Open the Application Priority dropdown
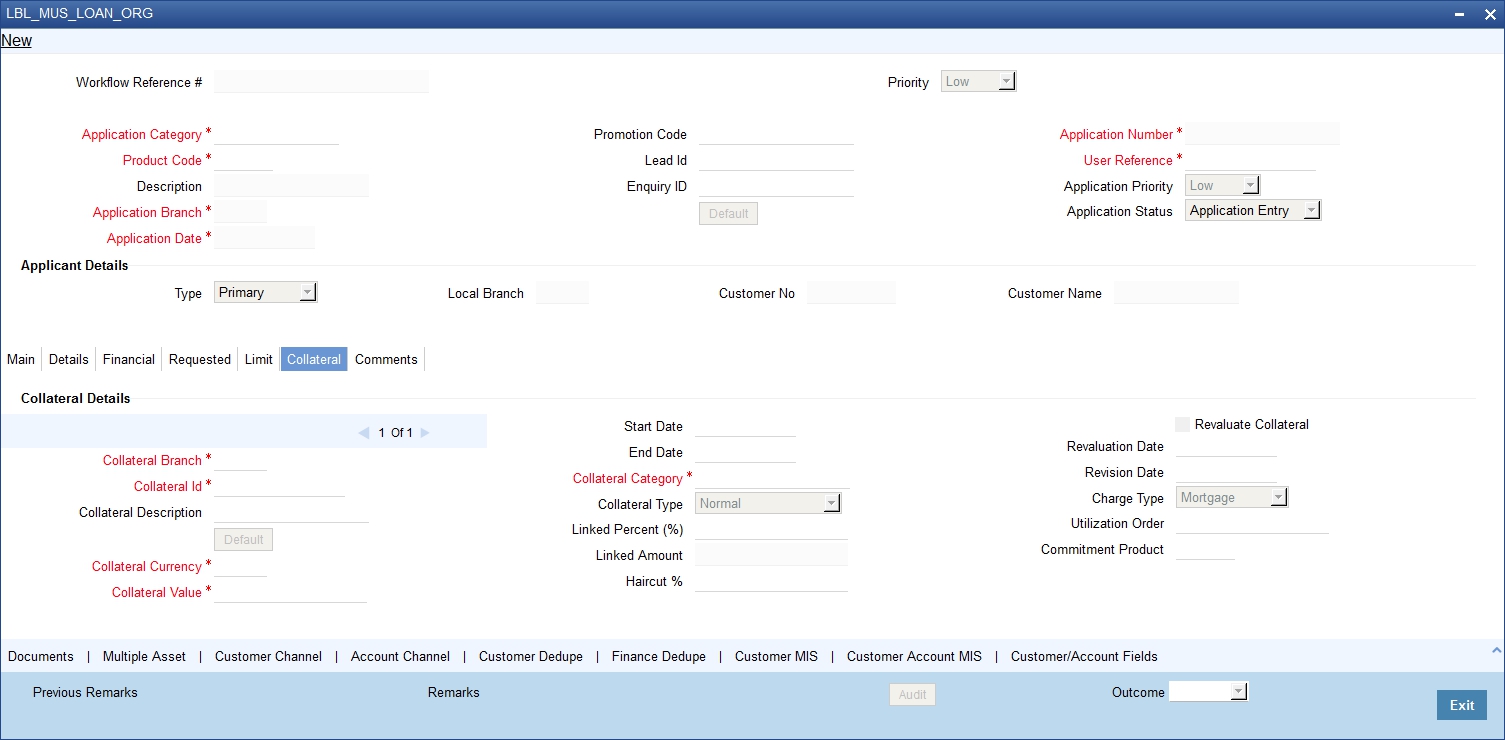 1222,185
